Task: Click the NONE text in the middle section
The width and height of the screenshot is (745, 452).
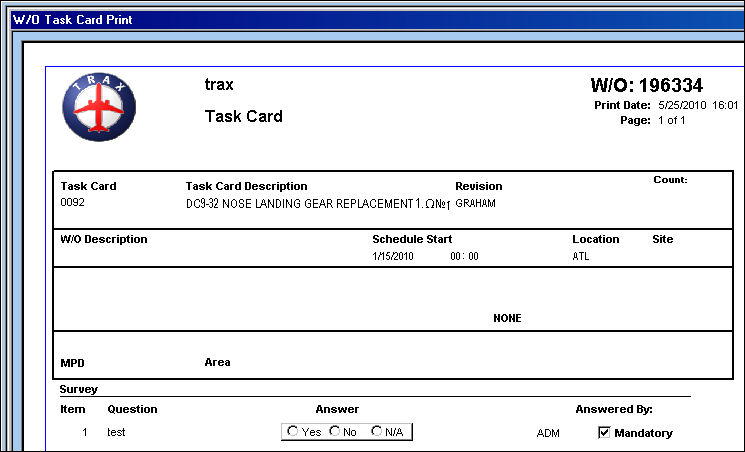Action: tap(507, 318)
